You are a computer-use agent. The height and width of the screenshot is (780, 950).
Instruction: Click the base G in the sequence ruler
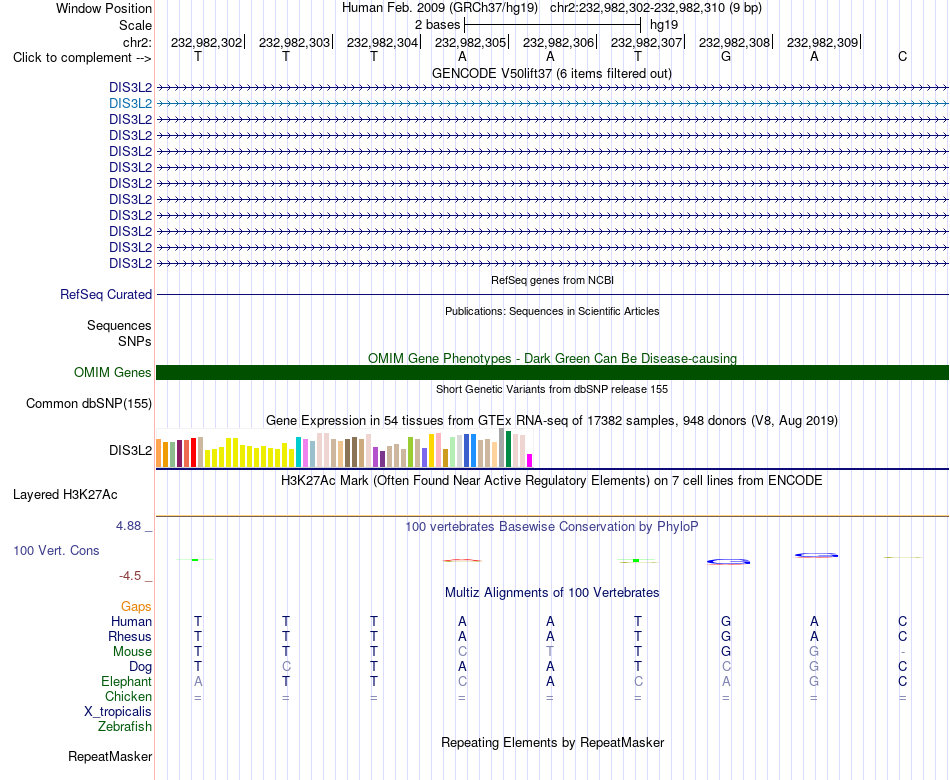[726, 57]
